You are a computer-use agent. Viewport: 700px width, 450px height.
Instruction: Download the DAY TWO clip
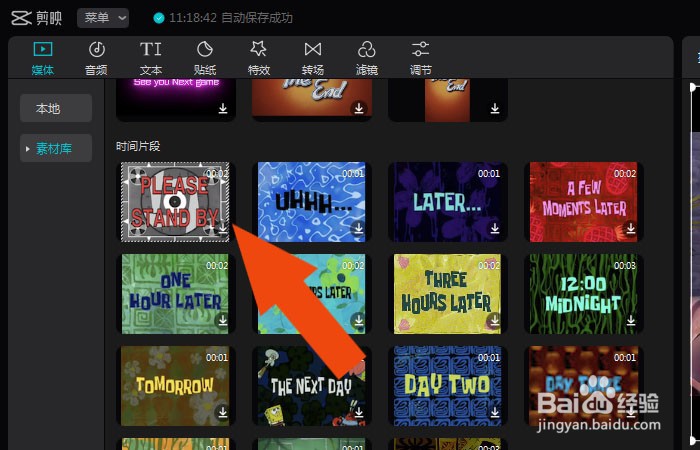tap(495, 412)
